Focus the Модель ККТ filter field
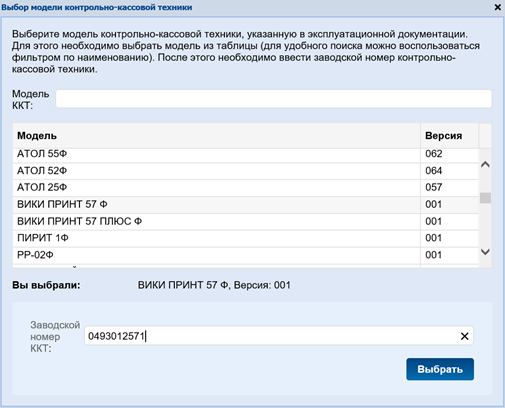Image resolution: width=505 pixels, height=408 pixels. click(273, 99)
